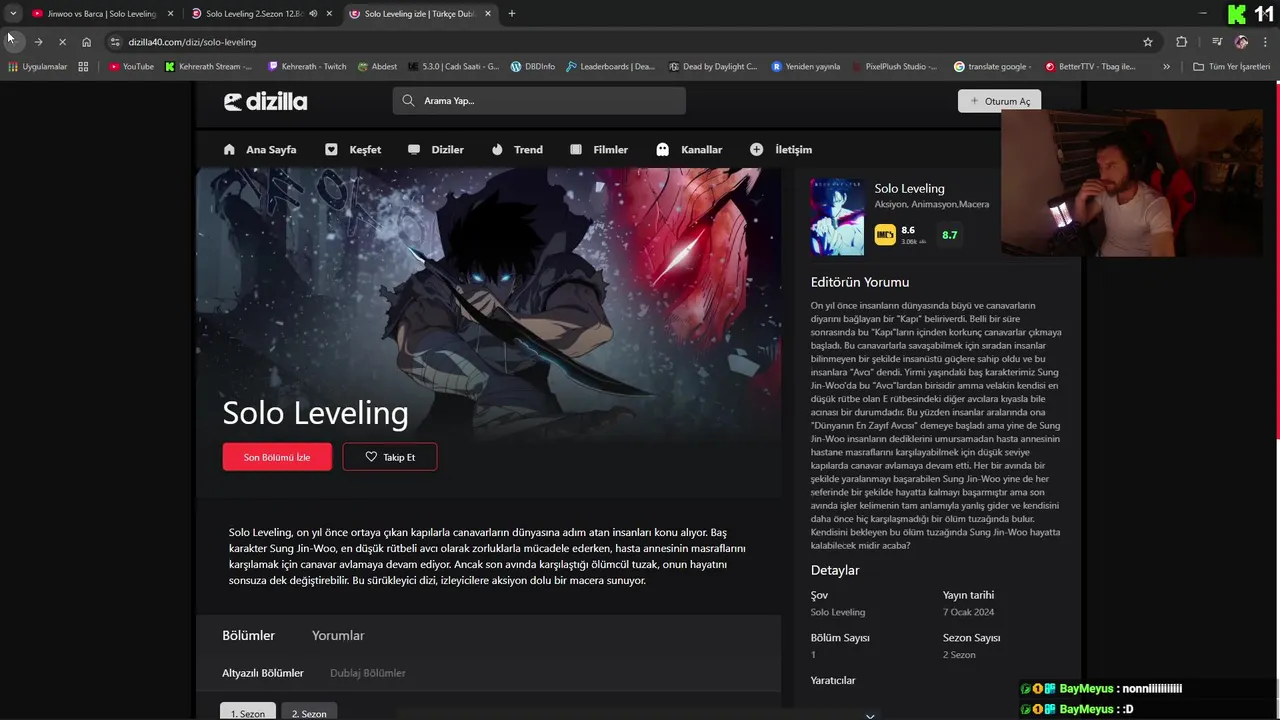Viewport: 1280px width, 720px height.
Task: Click the search magnifier icon
Action: coord(408,100)
